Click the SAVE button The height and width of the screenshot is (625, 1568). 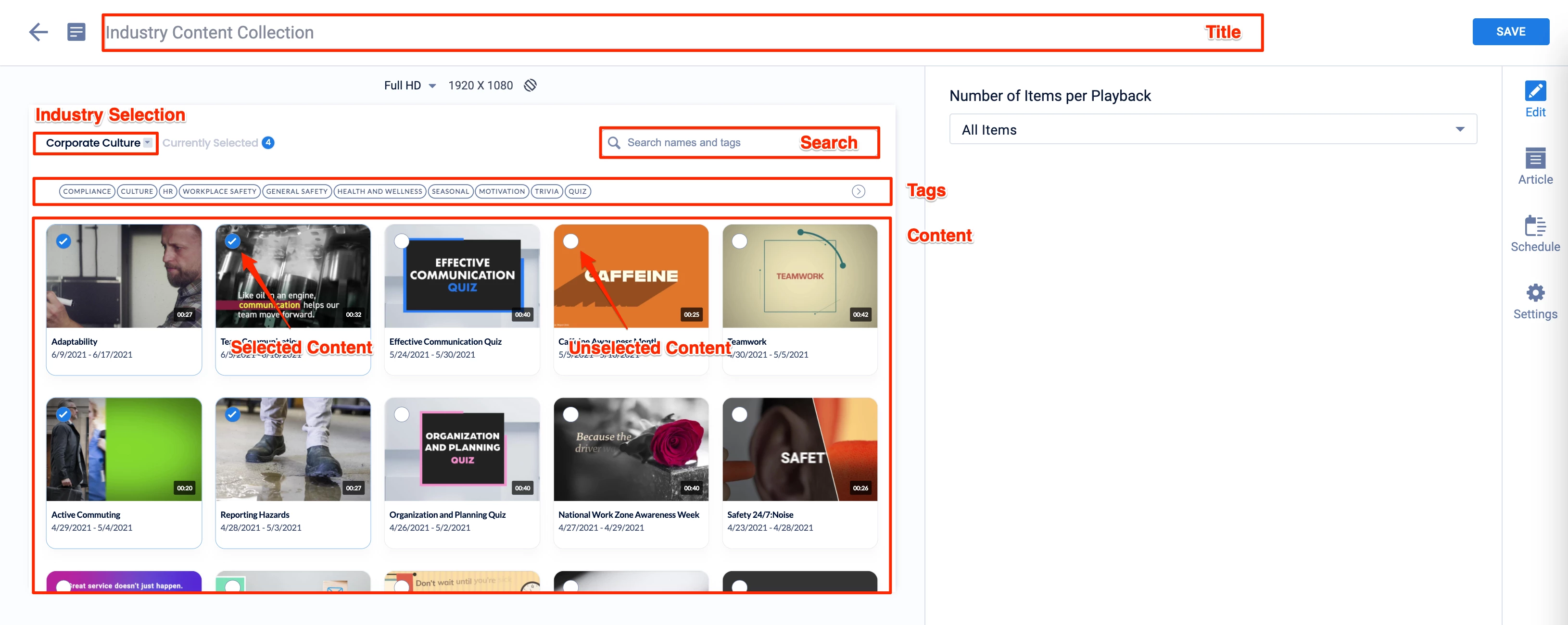(1510, 32)
